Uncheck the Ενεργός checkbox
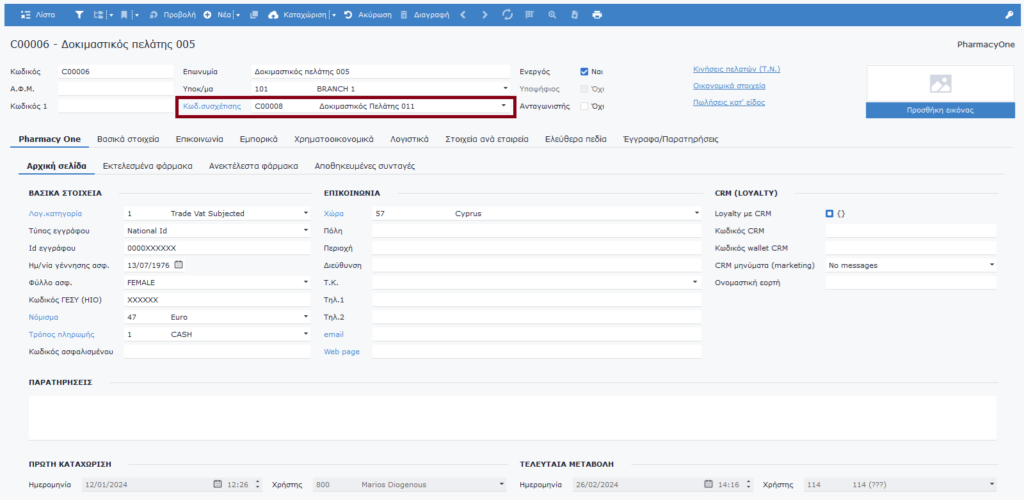The width and height of the screenshot is (1024, 500). pos(584,72)
